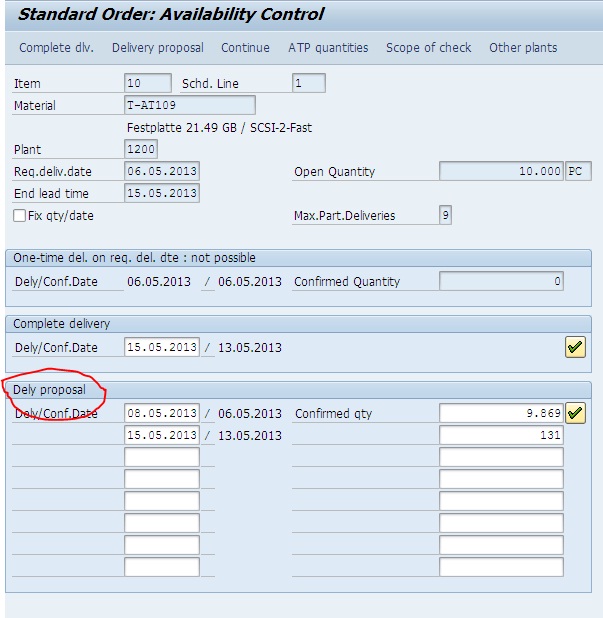
Task: Click the Confirmed qty label
Action: coord(333,413)
